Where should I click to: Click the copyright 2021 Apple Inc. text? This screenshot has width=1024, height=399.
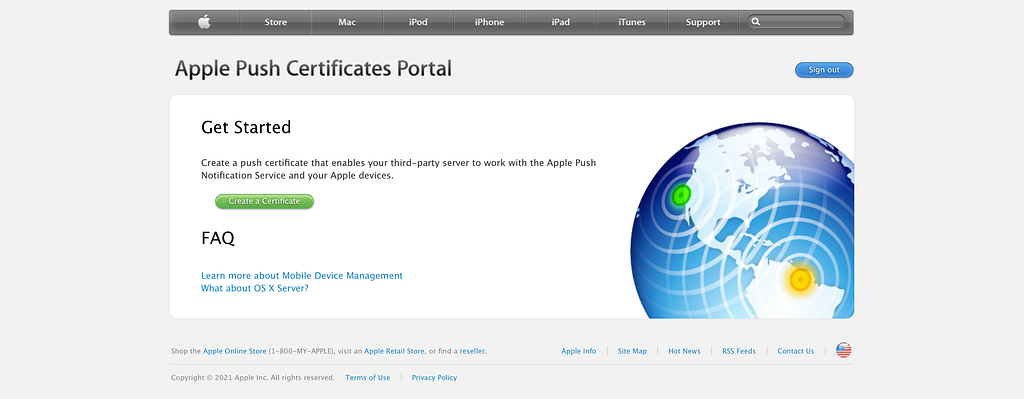pos(253,377)
